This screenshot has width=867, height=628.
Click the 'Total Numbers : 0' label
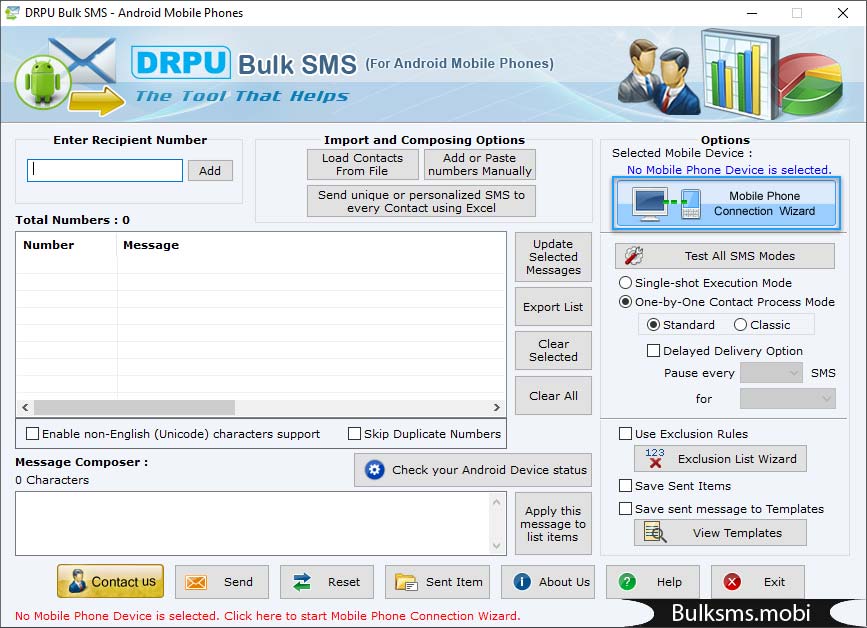pyautogui.click(x=72, y=220)
